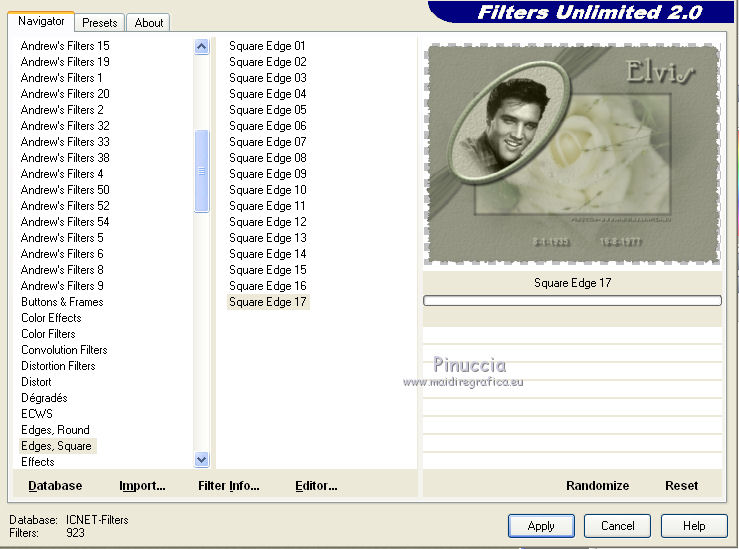Click the Elvis preview image
Image resolution: width=739 pixels, height=549 pixels.
pos(572,154)
